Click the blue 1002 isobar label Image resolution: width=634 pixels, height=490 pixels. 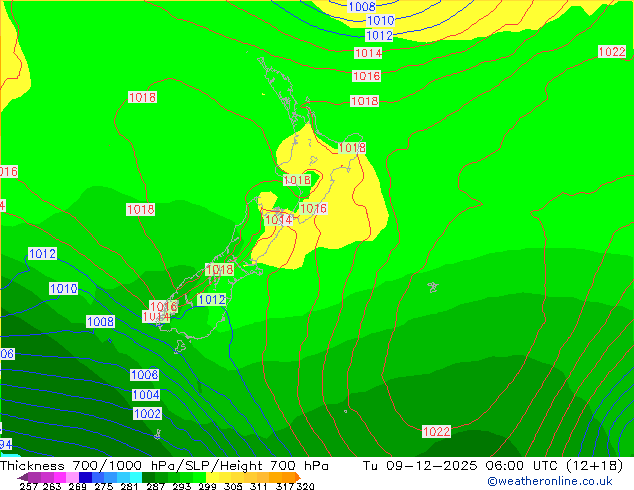(147, 414)
